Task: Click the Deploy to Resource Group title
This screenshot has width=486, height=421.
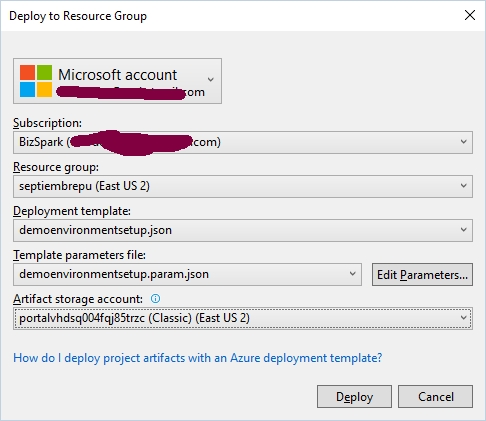Action: pos(78,16)
